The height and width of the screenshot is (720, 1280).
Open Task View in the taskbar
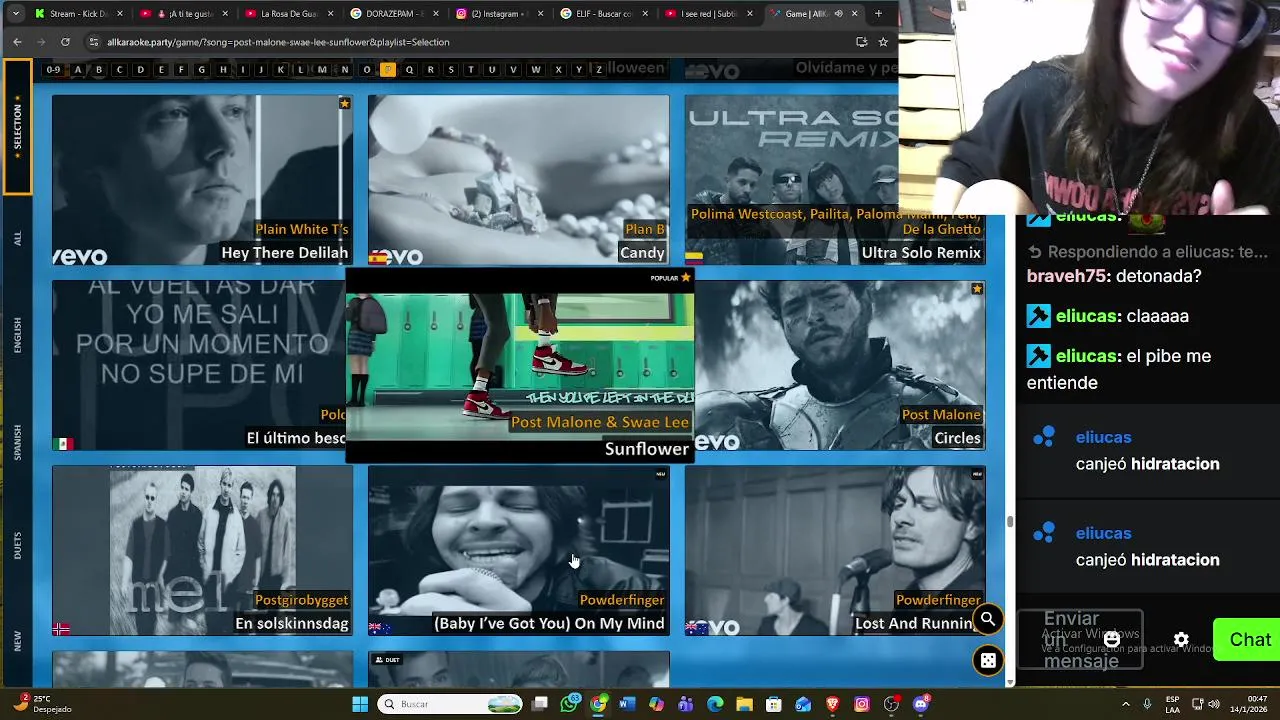[x=540, y=704]
